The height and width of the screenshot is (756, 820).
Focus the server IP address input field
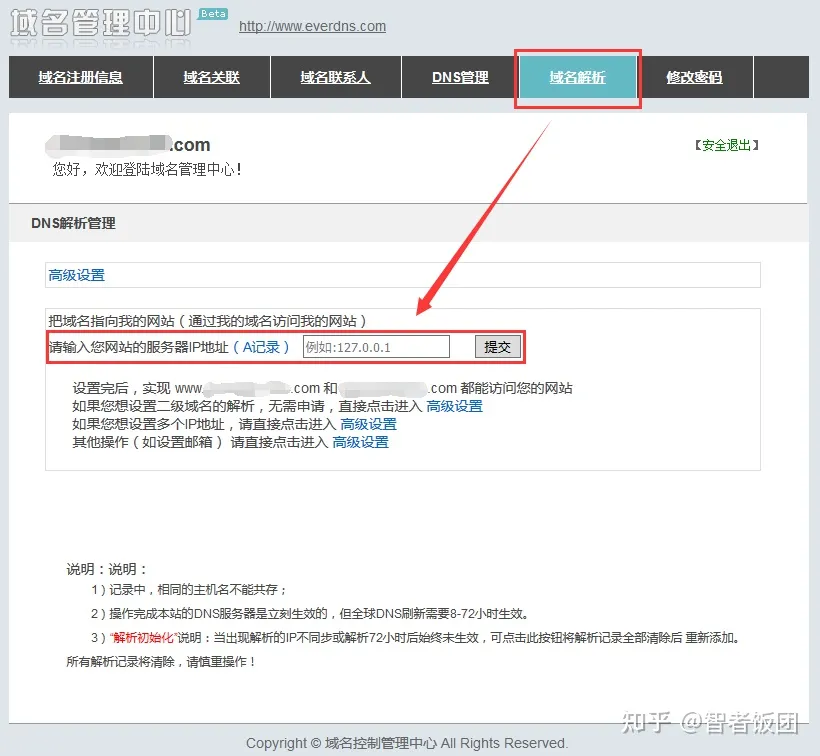(375, 347)
